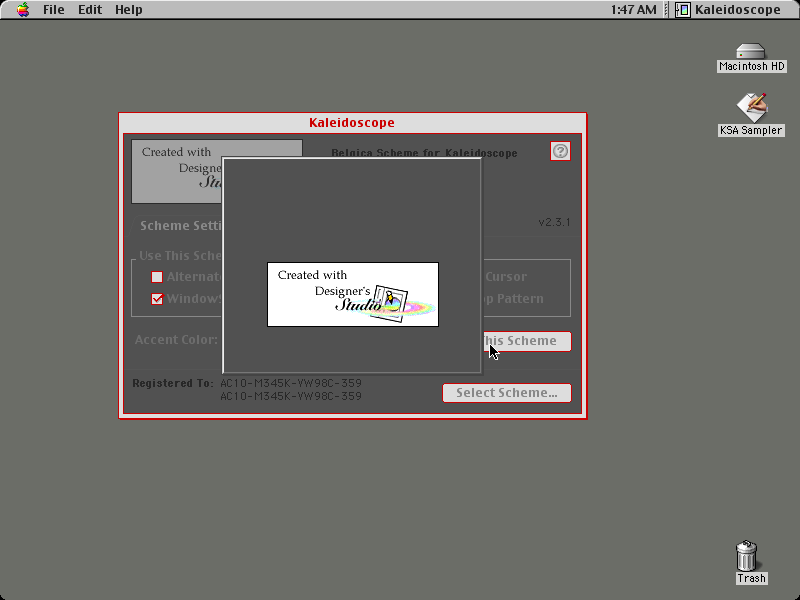
Task: Click the red Kaleidoscope window title bar
Action: [352, 122]
